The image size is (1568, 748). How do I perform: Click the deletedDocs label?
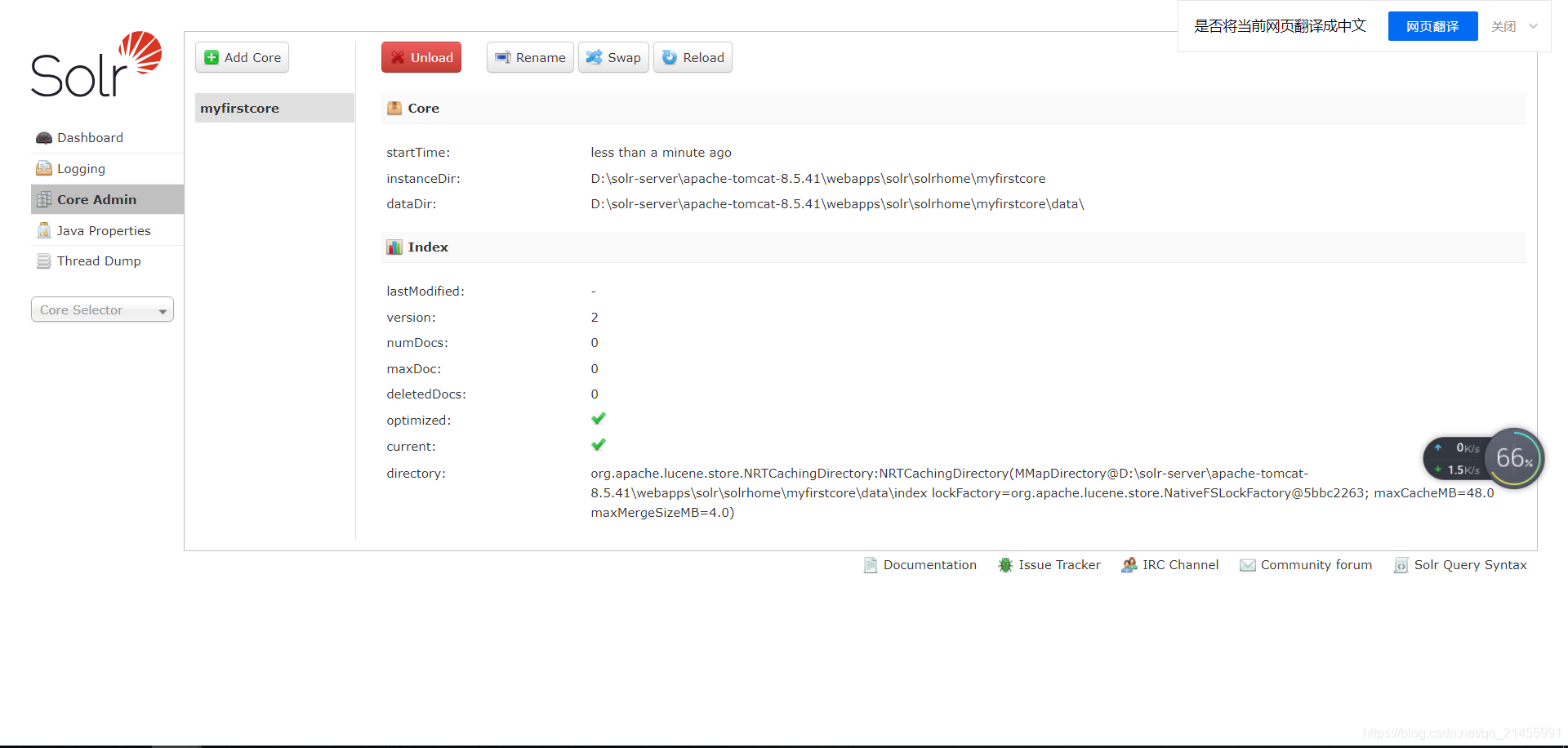pyautogui.click(x=426, y=394)
